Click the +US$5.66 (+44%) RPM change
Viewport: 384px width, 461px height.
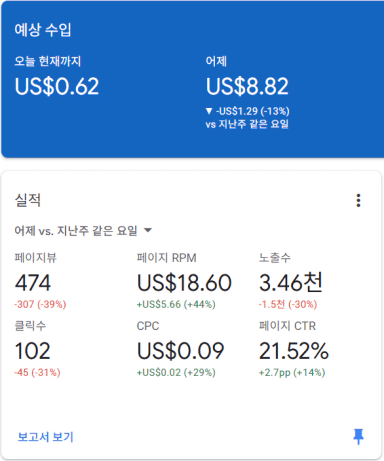point(176,304)
